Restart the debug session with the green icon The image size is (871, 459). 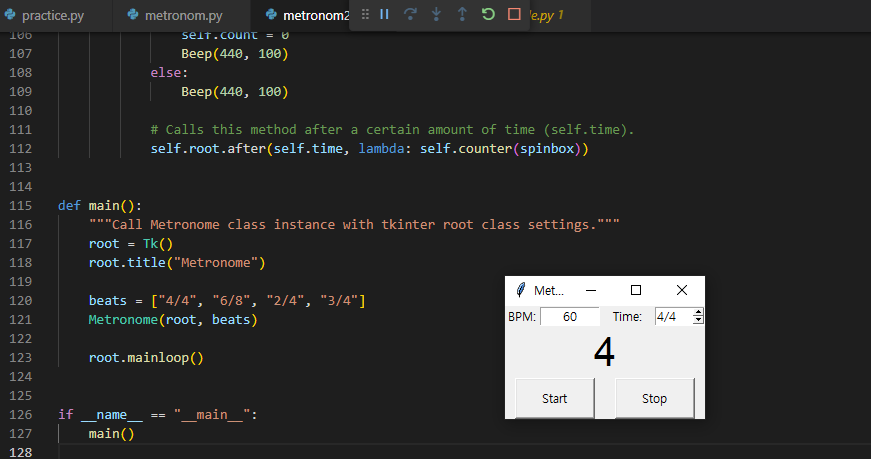coord(488,15)
